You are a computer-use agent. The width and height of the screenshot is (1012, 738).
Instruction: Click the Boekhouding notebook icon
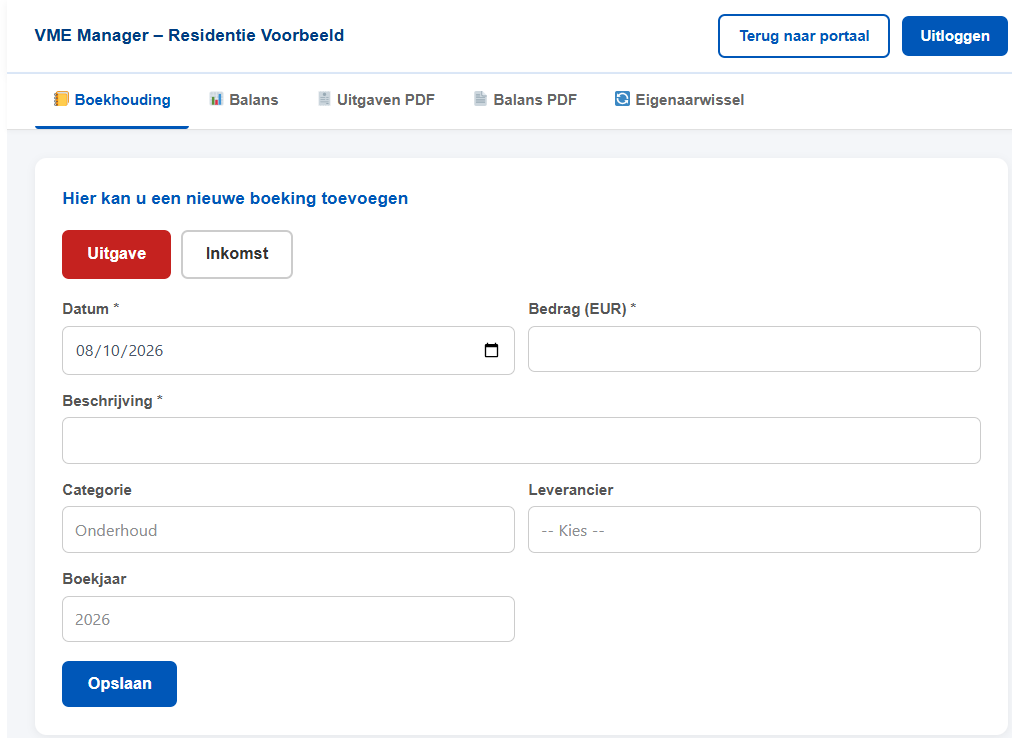click(x=61, y=99)
